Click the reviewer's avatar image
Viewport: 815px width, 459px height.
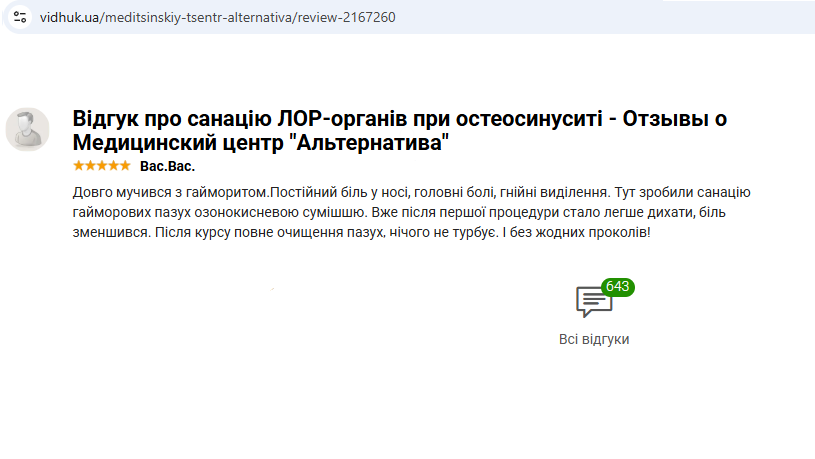click(27, 129)
